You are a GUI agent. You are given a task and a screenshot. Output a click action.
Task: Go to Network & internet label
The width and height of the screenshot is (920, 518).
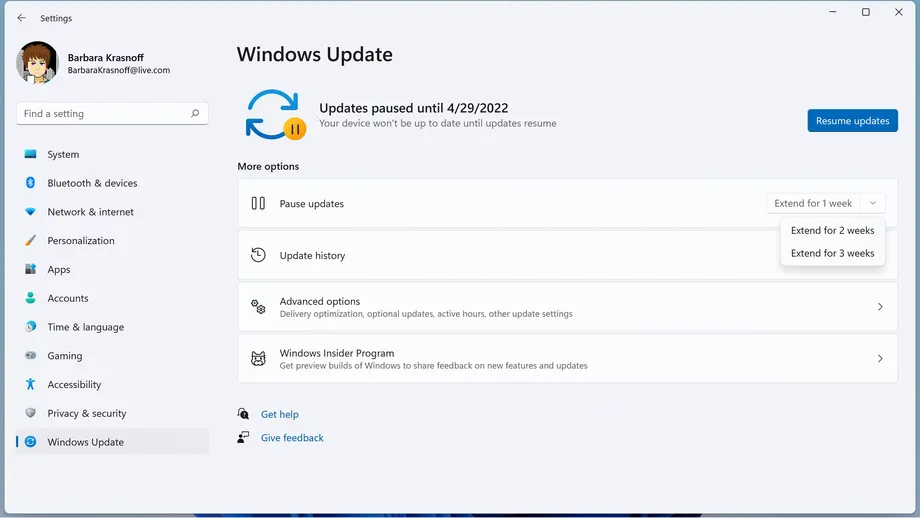click(x=90, y=212)
